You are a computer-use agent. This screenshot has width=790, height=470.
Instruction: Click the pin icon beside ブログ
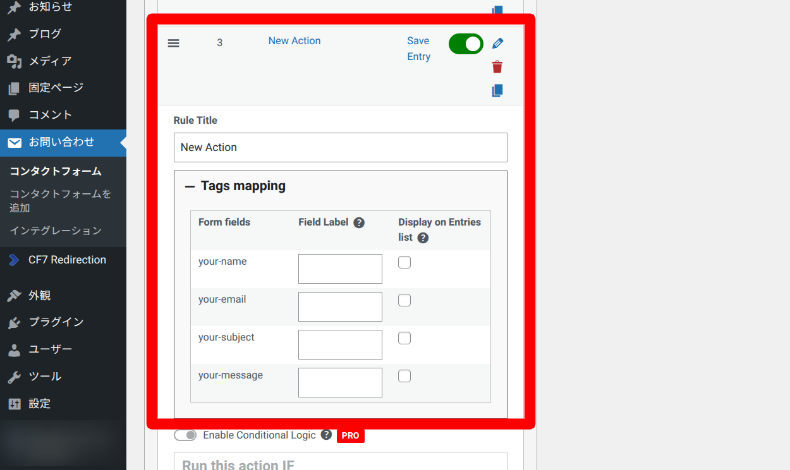[x=14, y=34]
